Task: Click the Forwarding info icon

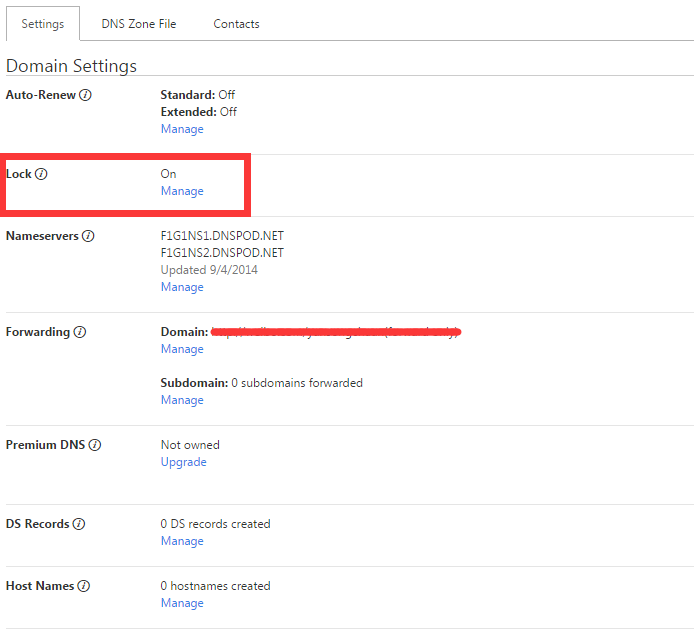Action: [x=80, y=332]
